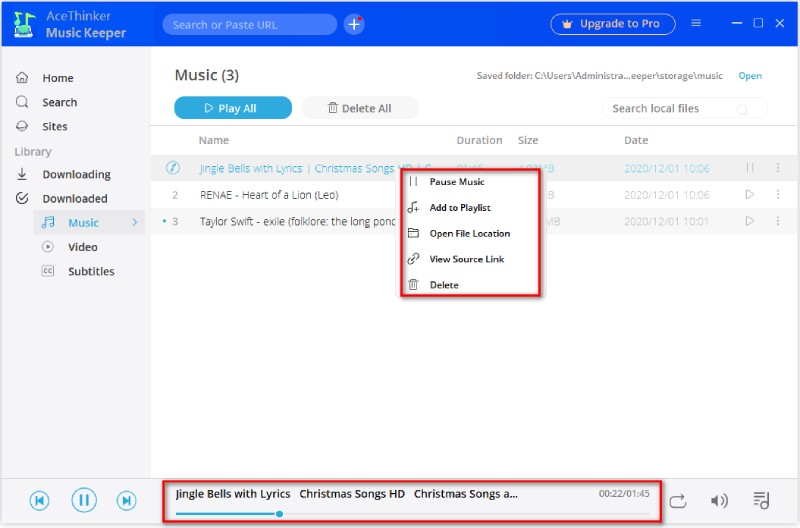Open Video category in sidebar

82,247
